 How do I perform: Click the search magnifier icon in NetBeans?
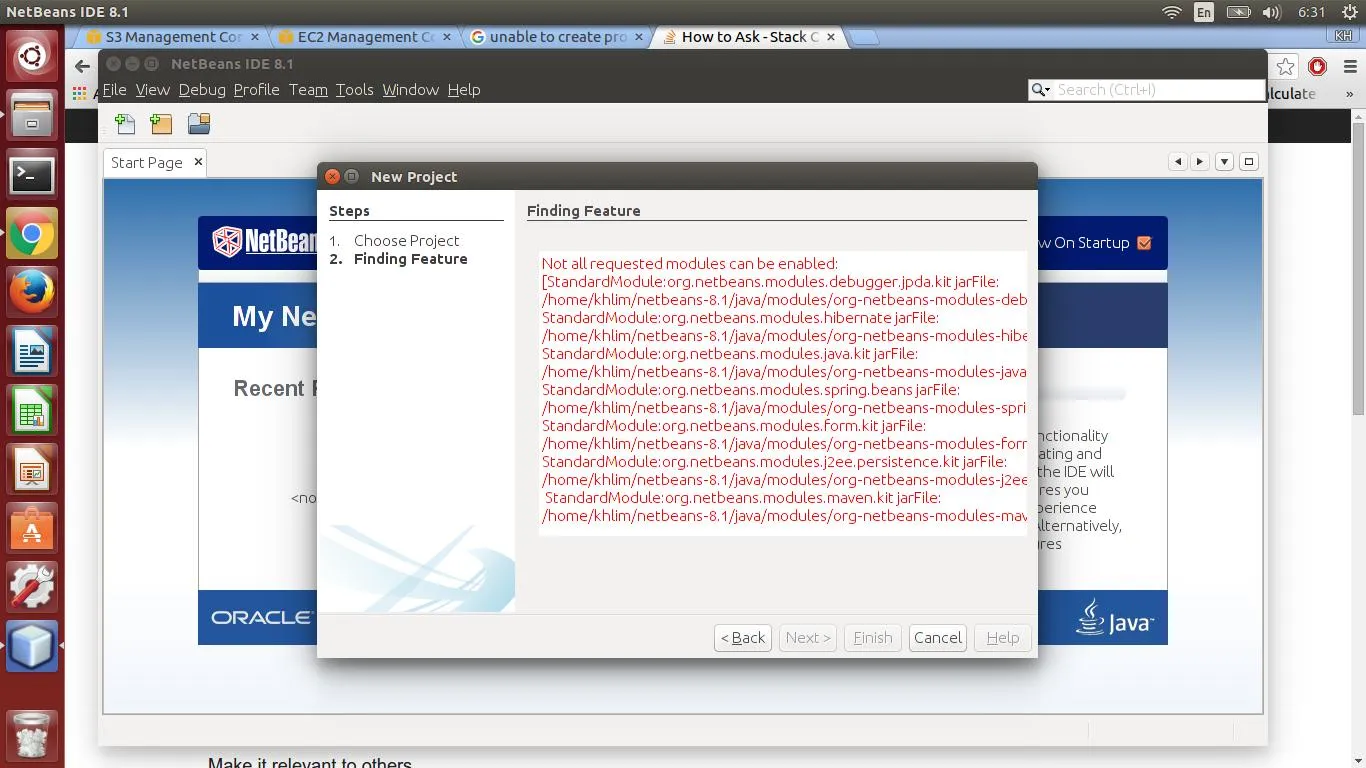coord(1041,90)
